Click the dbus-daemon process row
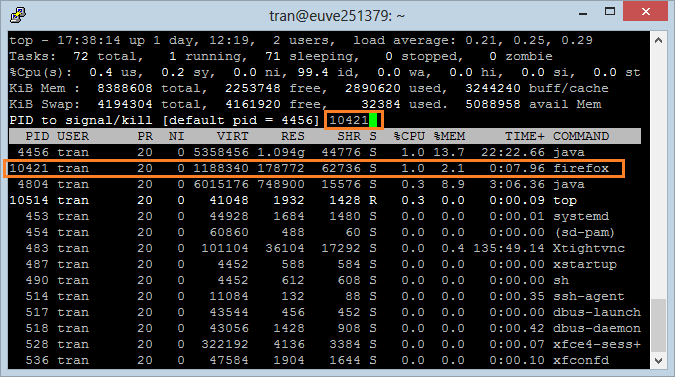Image resolution: width=675 pixels, height=377 pixels. coord(325,328)
